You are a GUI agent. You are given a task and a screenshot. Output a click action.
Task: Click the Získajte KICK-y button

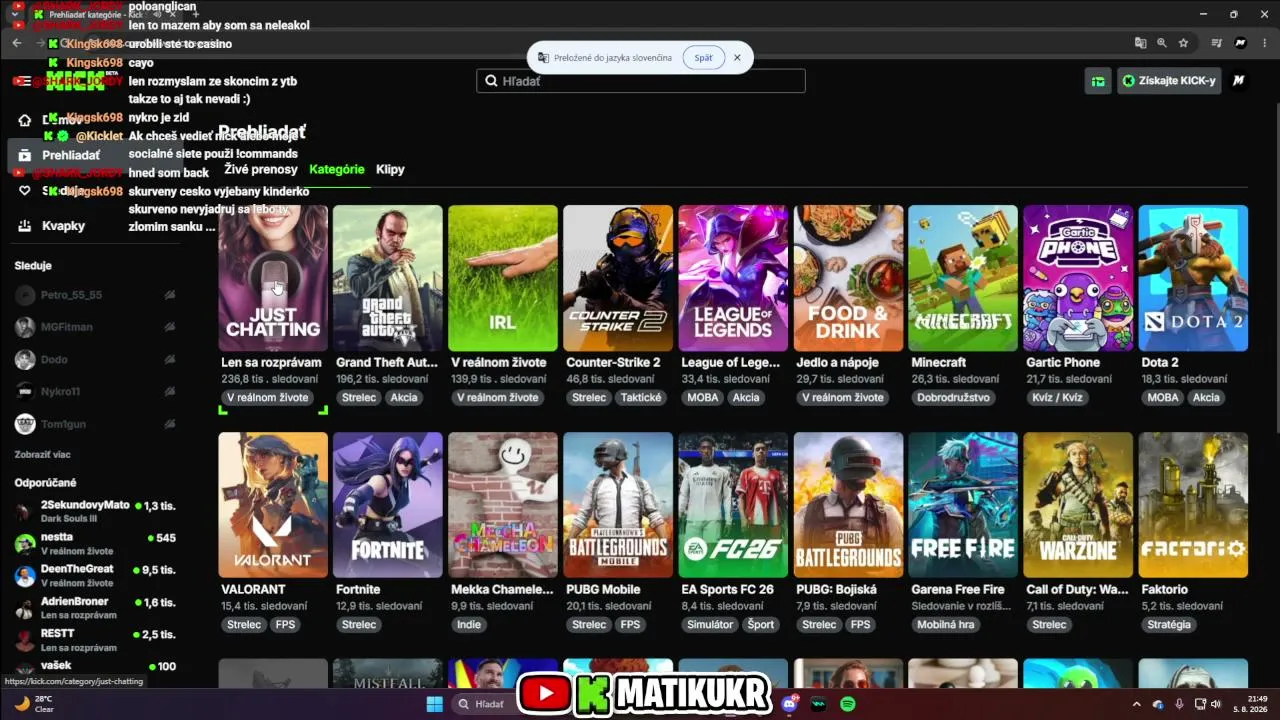pos(1168,81)
